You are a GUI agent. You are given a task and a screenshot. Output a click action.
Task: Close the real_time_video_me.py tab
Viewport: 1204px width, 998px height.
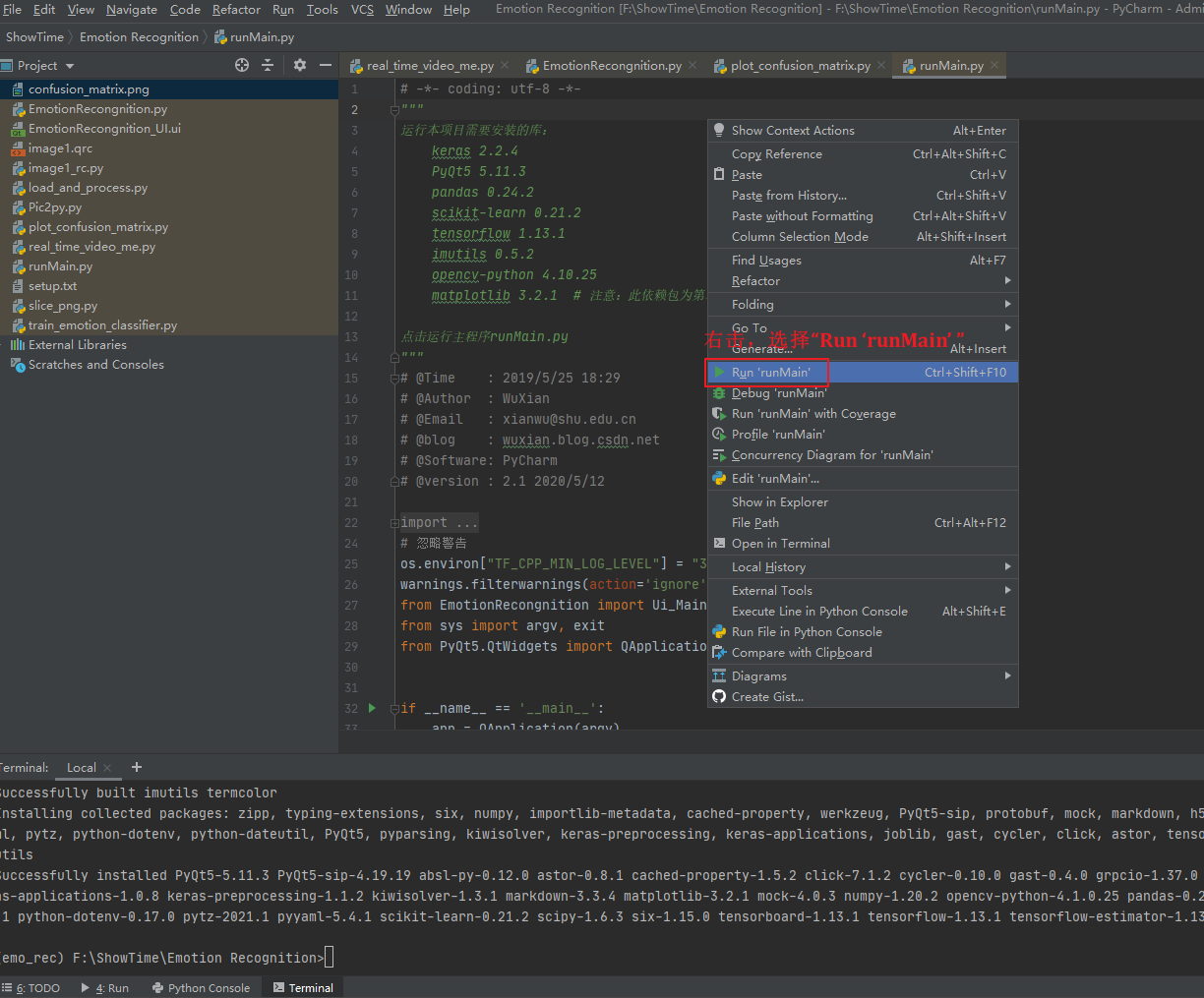click(505, 65)
